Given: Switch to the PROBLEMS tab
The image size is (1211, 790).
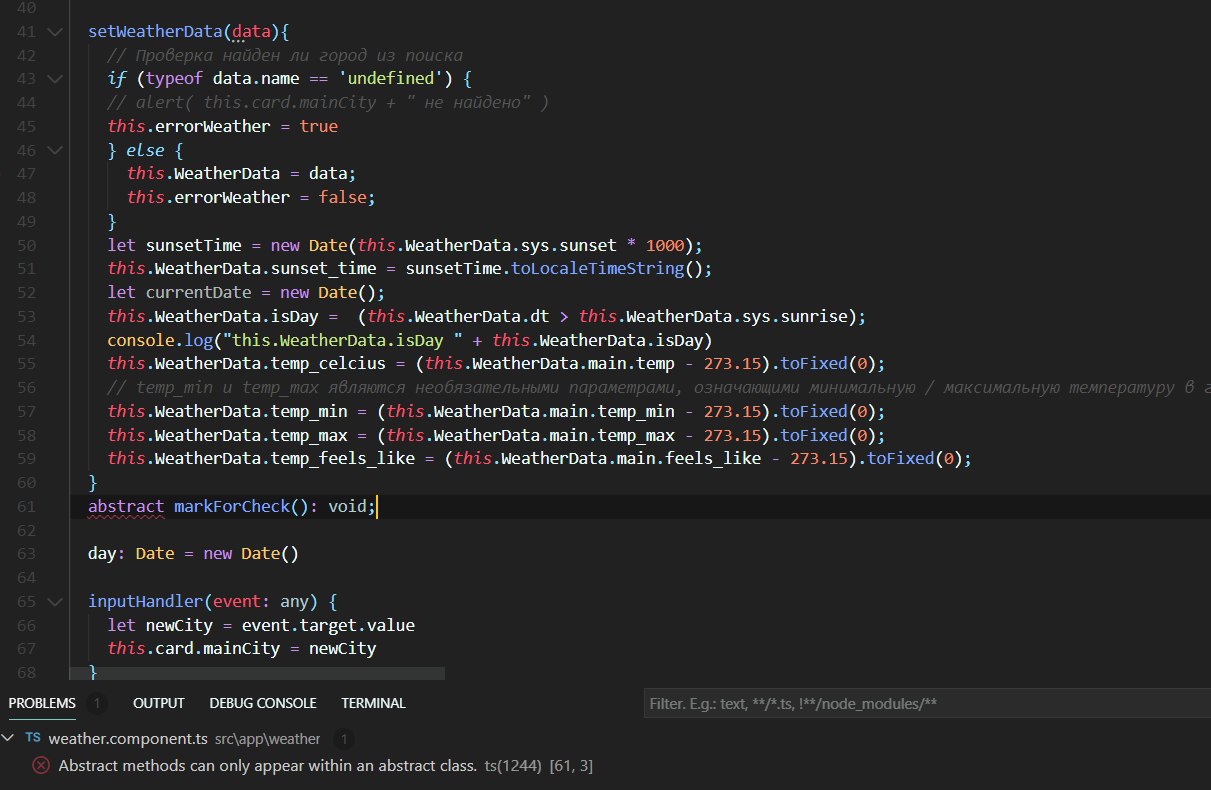Looking at the screenshot, I should click(42, 703).
